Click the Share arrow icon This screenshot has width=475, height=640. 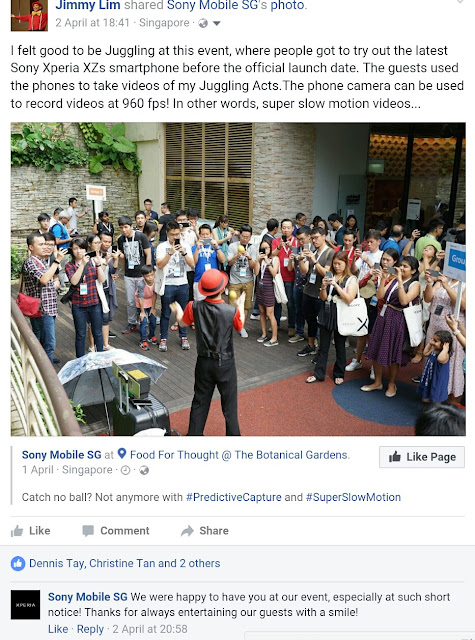point(187,531)
